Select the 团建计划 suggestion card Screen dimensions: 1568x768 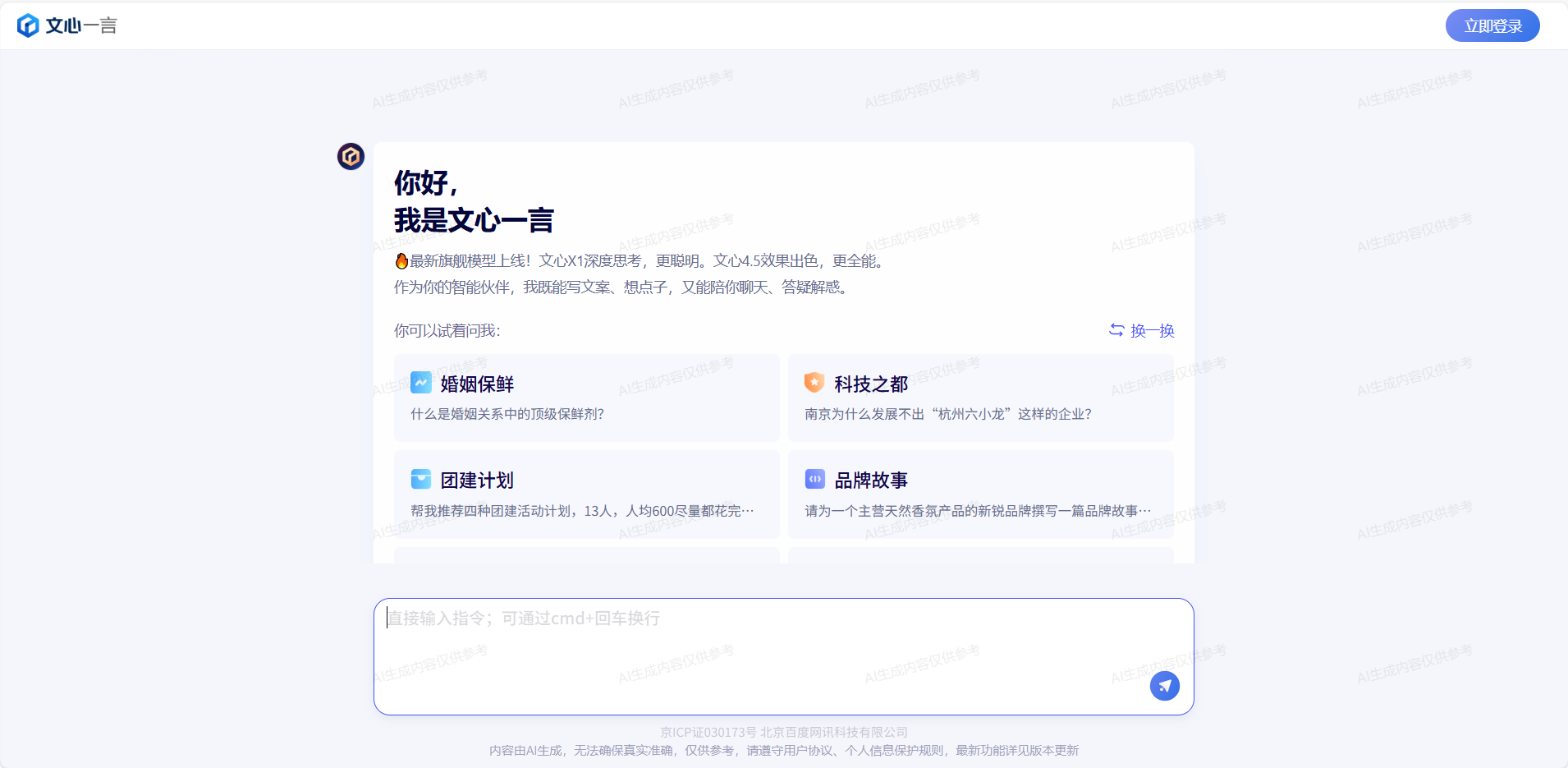(586, 494)
